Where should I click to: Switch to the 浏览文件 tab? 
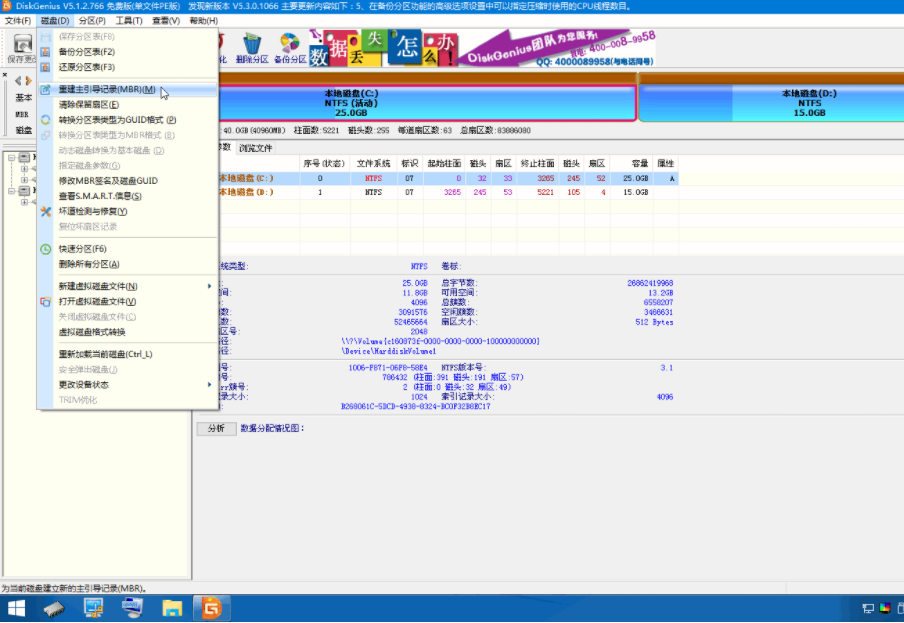255,148
